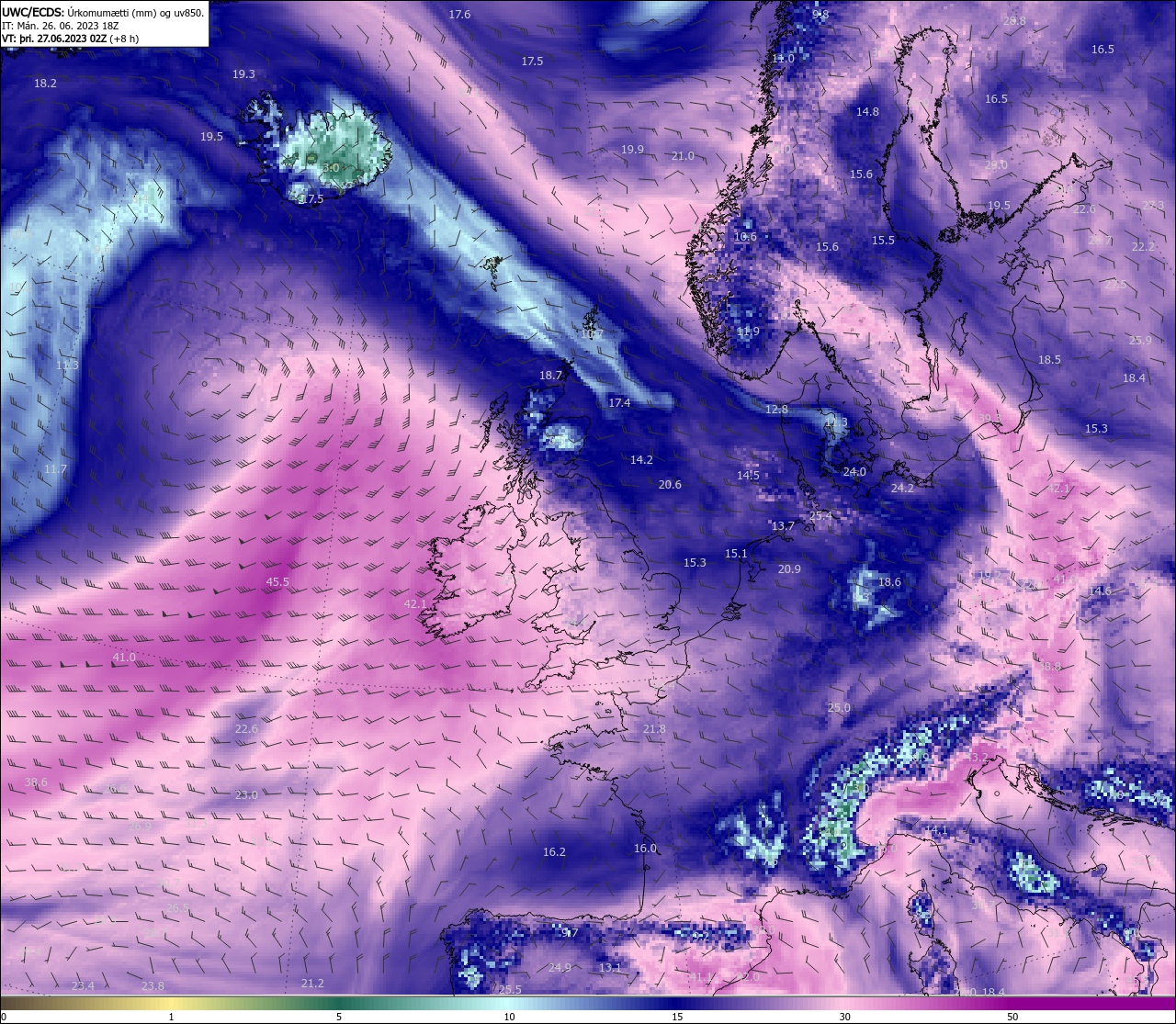This screenshot has height=1024, width=1176.
Task: Click the 12.8 value label
Action: tap(776, 410)
